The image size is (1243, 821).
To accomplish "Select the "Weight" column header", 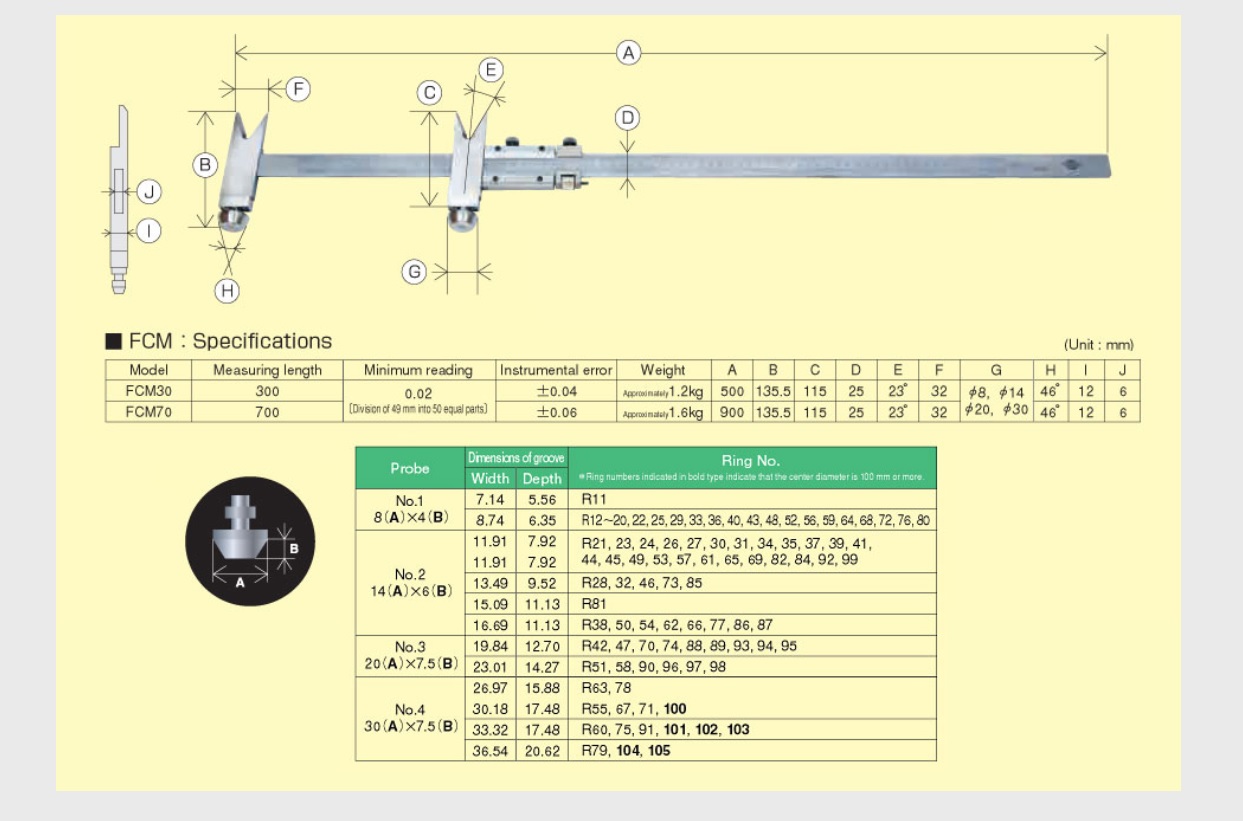I will [x=663, y=370].
